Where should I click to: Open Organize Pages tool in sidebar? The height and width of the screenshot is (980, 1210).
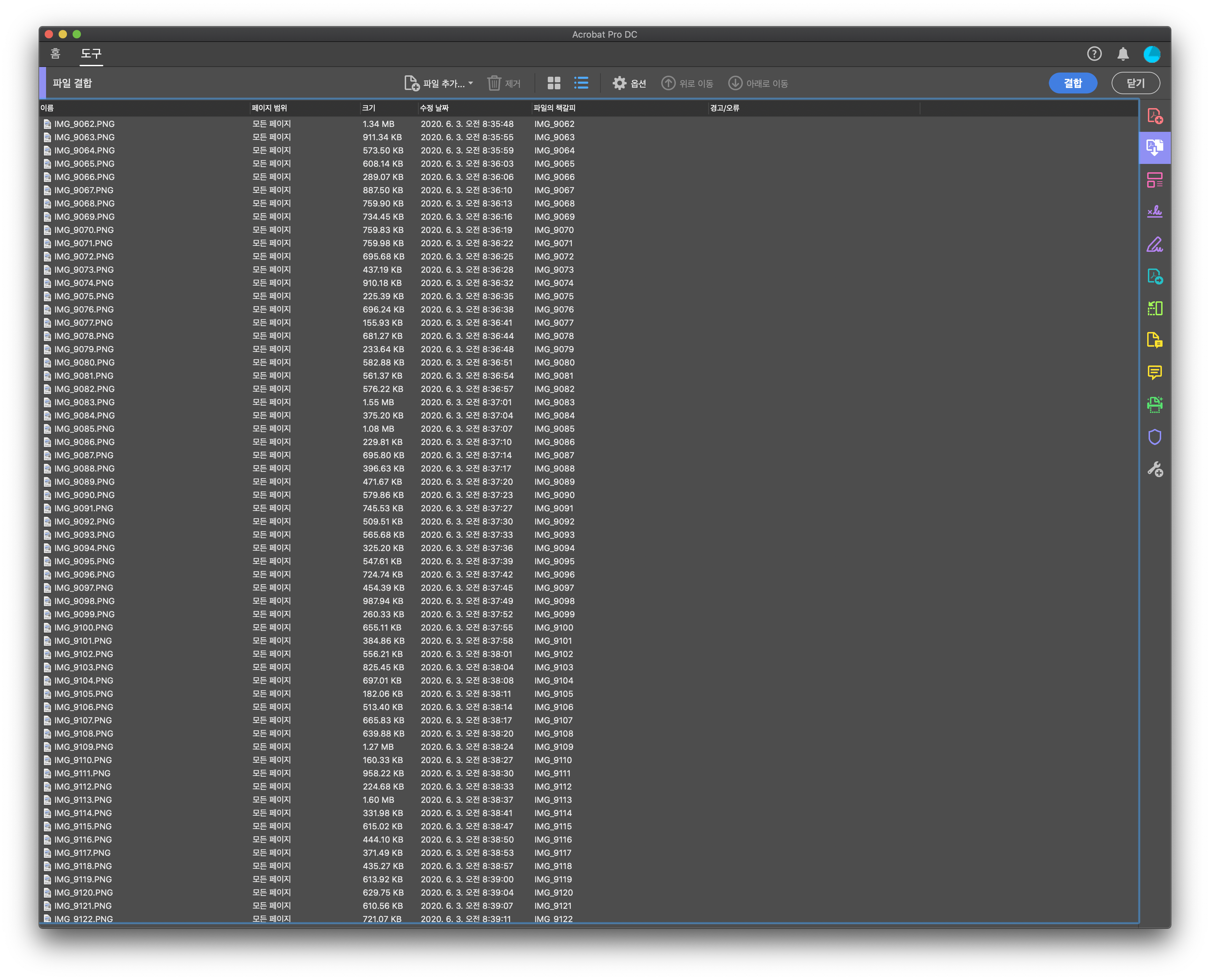click(x=1154, y=180)
